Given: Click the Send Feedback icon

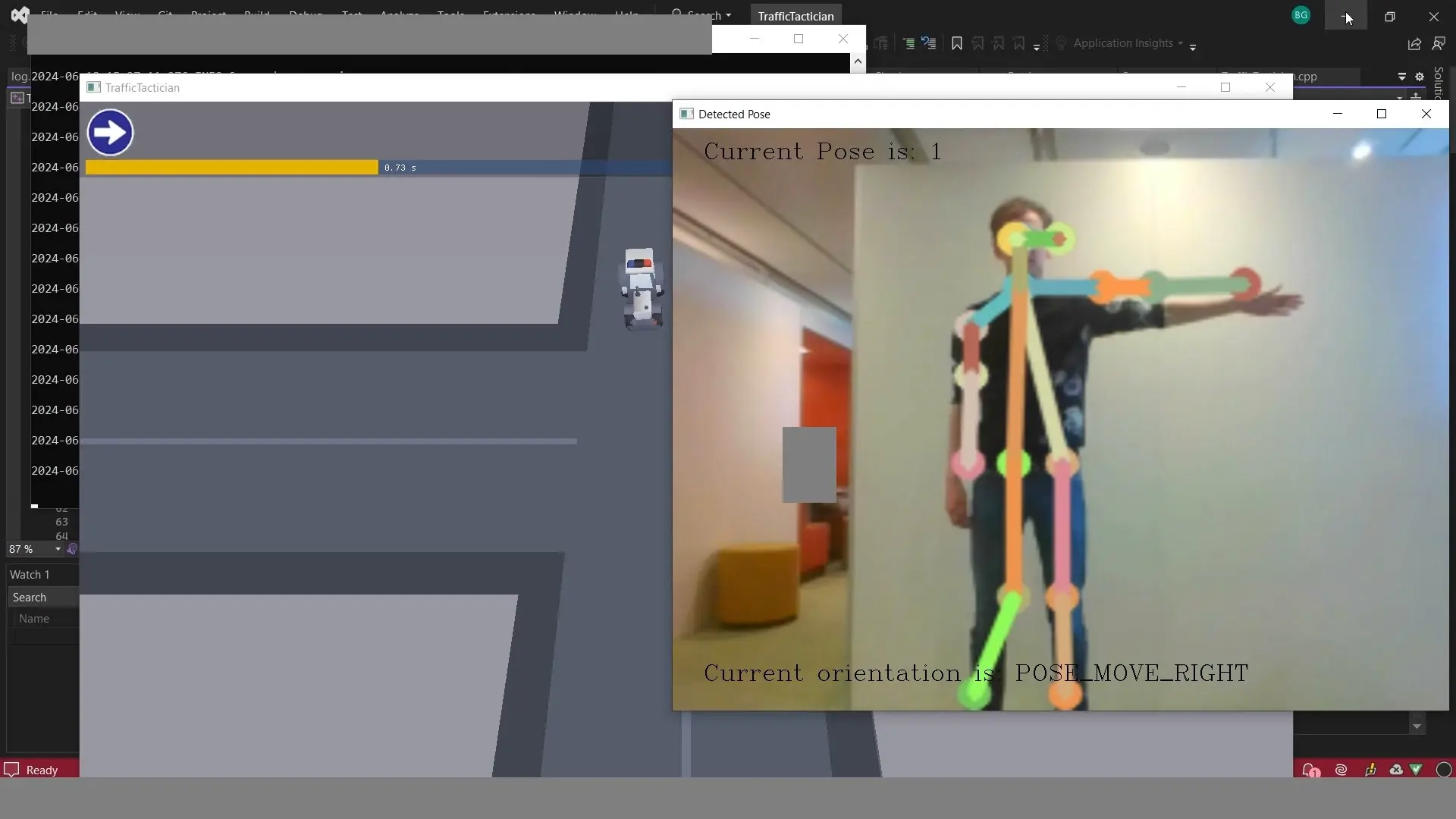Looking at the screenshot, I should [1439, 44].
